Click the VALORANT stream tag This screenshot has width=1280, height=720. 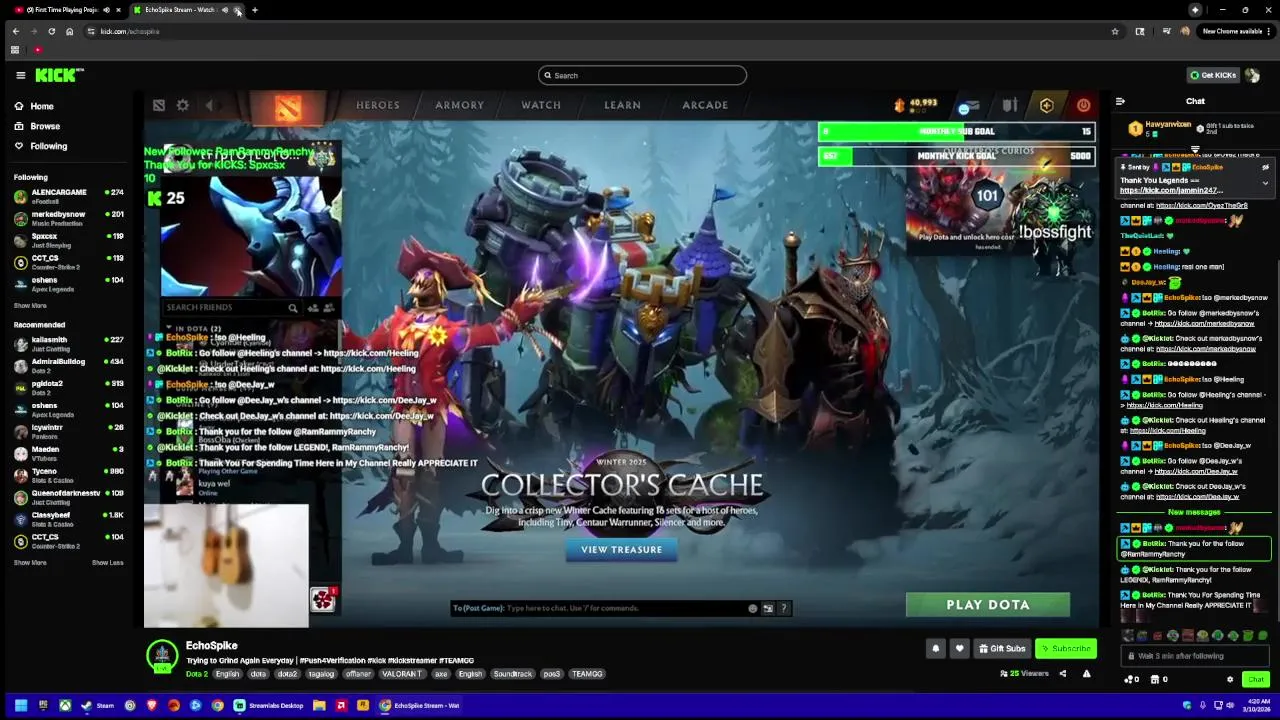[402, 674]
